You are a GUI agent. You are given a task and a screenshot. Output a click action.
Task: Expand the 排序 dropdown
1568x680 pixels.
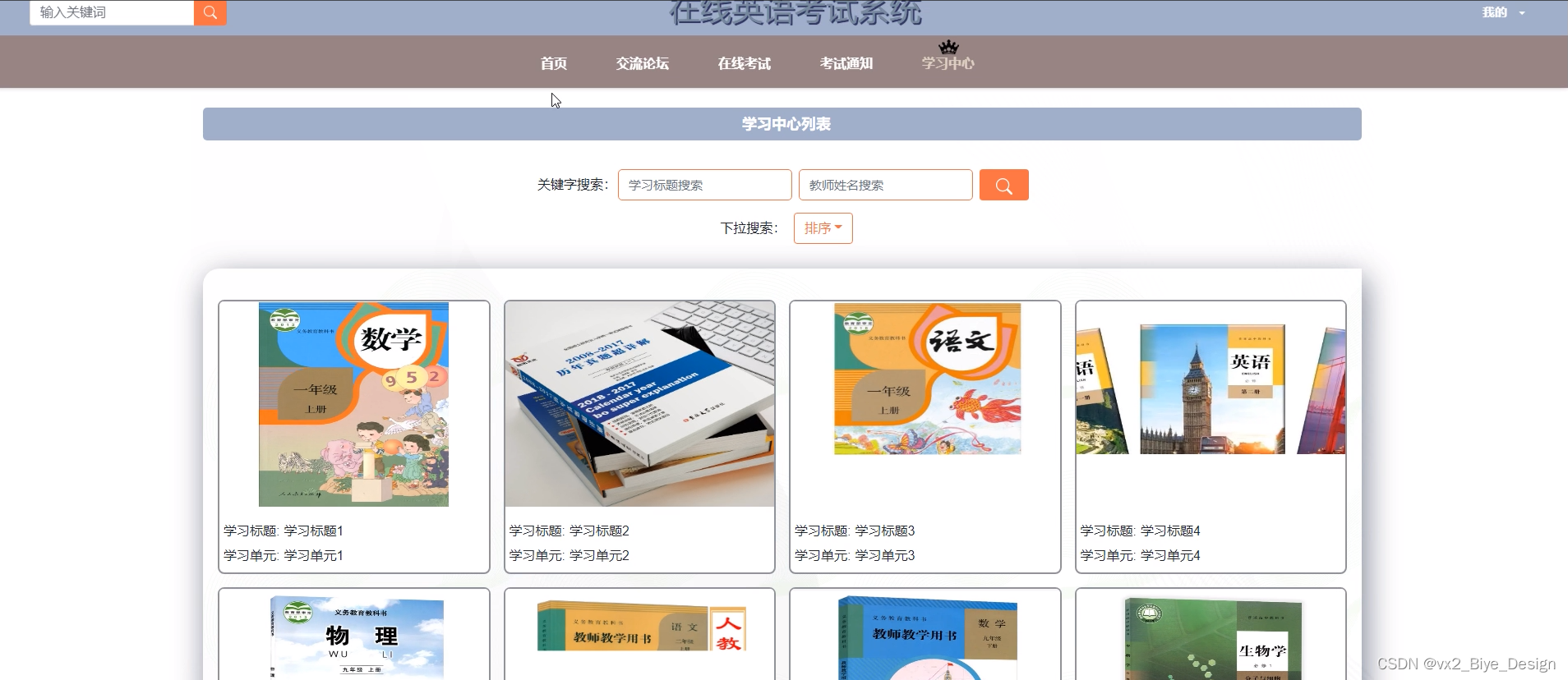coord(823,228)
